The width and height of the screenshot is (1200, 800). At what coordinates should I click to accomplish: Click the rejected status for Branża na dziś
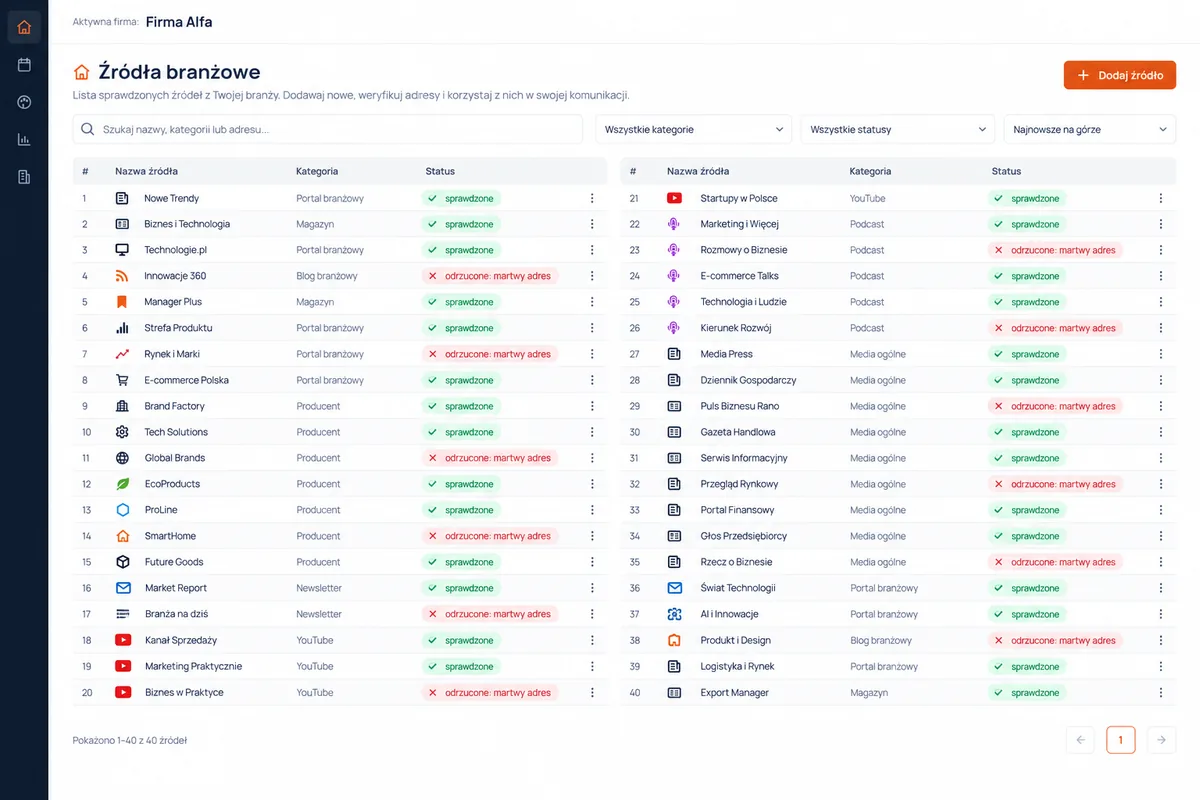click(x=489, y=614)
